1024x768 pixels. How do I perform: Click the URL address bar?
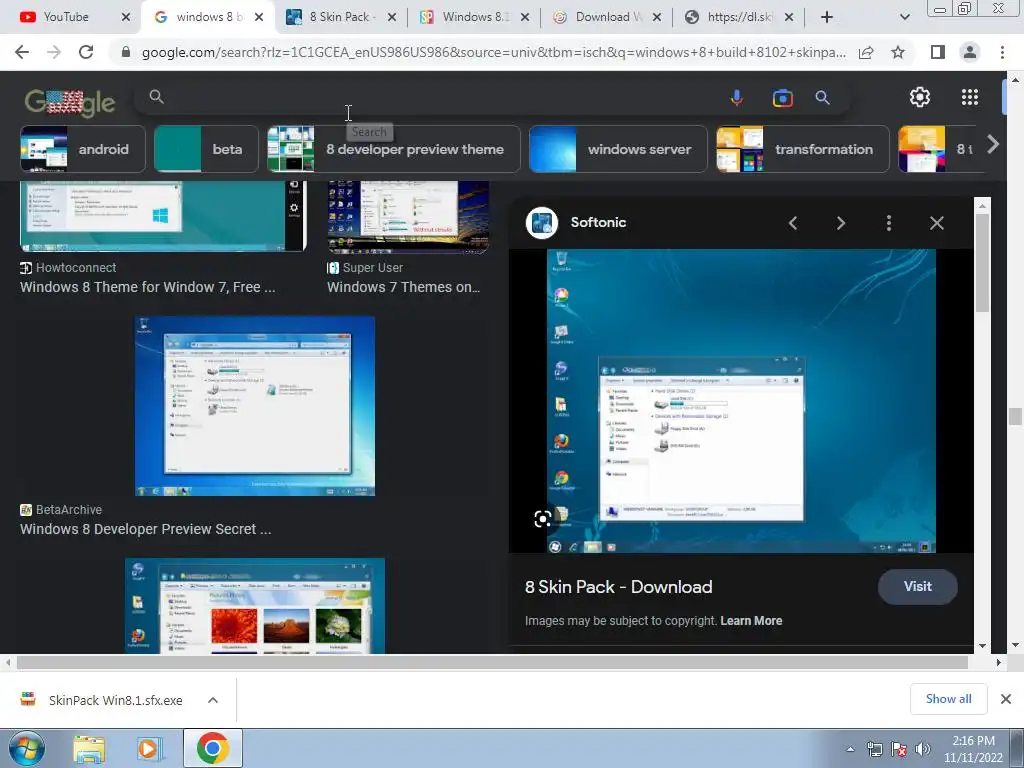click(494, 52)
